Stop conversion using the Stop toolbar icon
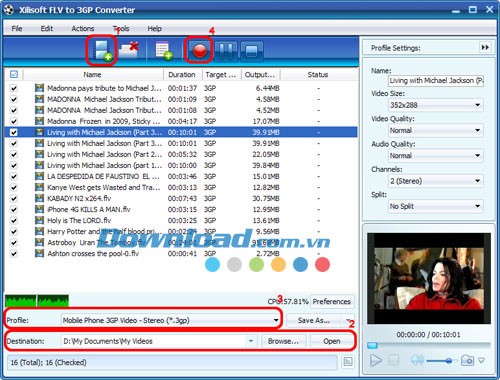The width and height of the screenshot is (500, 380). pyautogui.click(x=251, y=51)
